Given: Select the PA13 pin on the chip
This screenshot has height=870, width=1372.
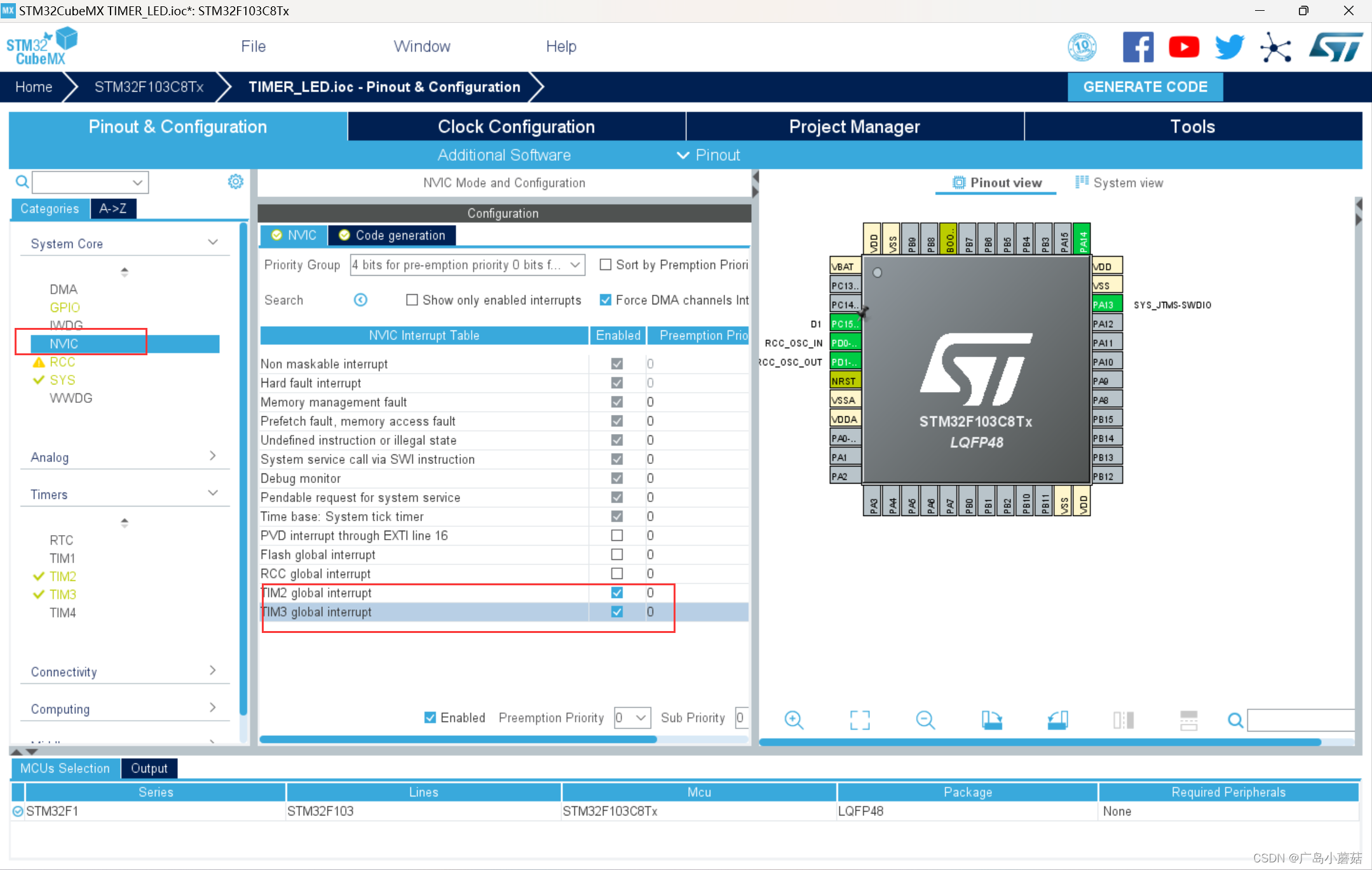Looking at the screenshot, I should coord(1106,304).
